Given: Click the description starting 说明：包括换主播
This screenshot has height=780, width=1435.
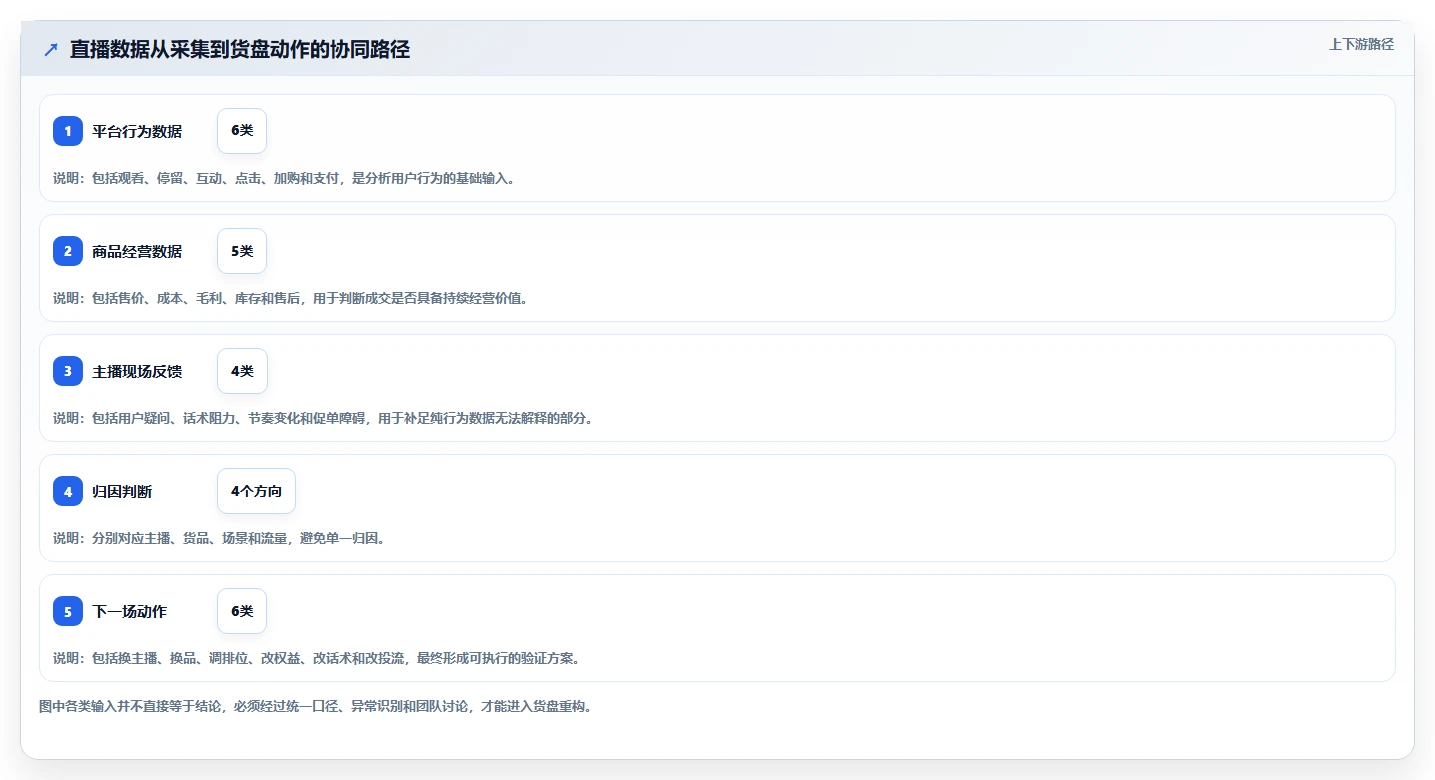Looking at the screenshot, I should [316, 658].
